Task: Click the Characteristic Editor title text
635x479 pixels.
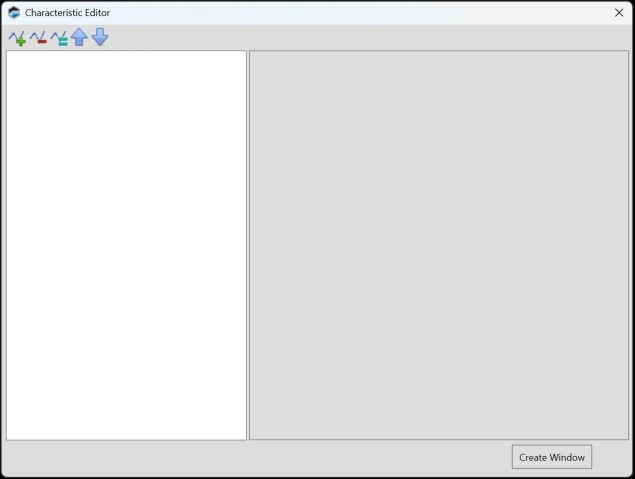Action: coord(68,13)
